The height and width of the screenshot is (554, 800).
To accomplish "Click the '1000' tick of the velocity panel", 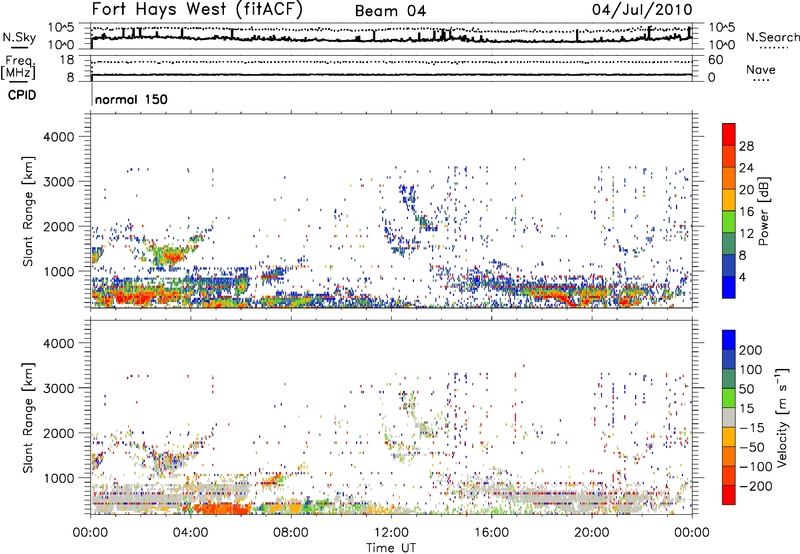I will [x=59, y=478].
